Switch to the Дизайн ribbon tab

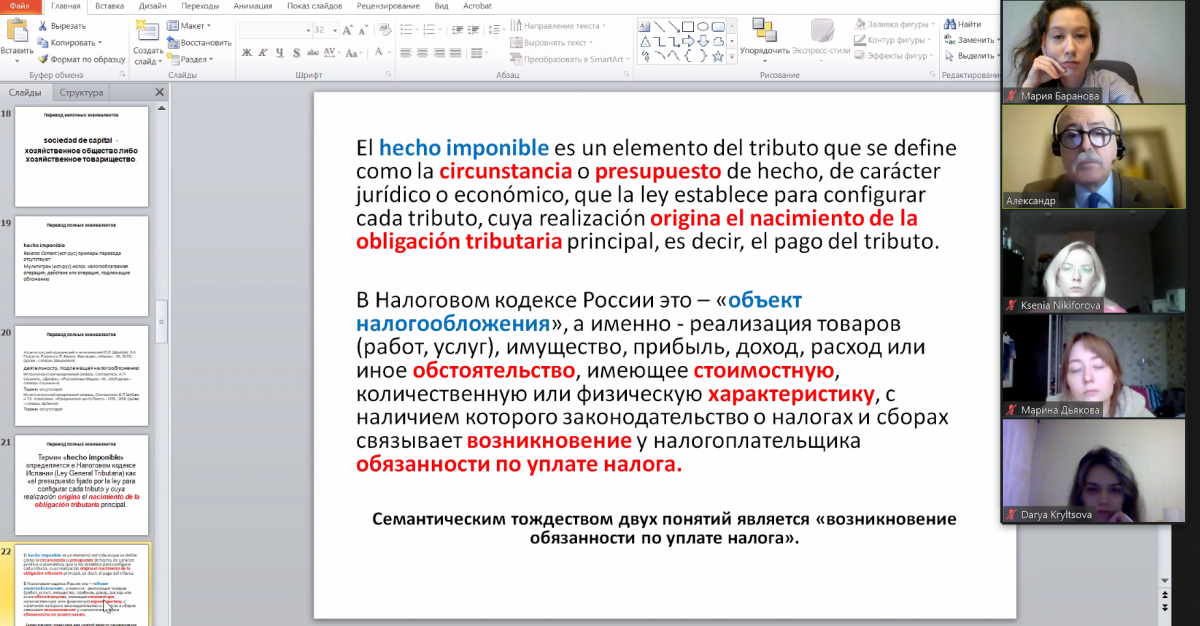pos(153,6)
